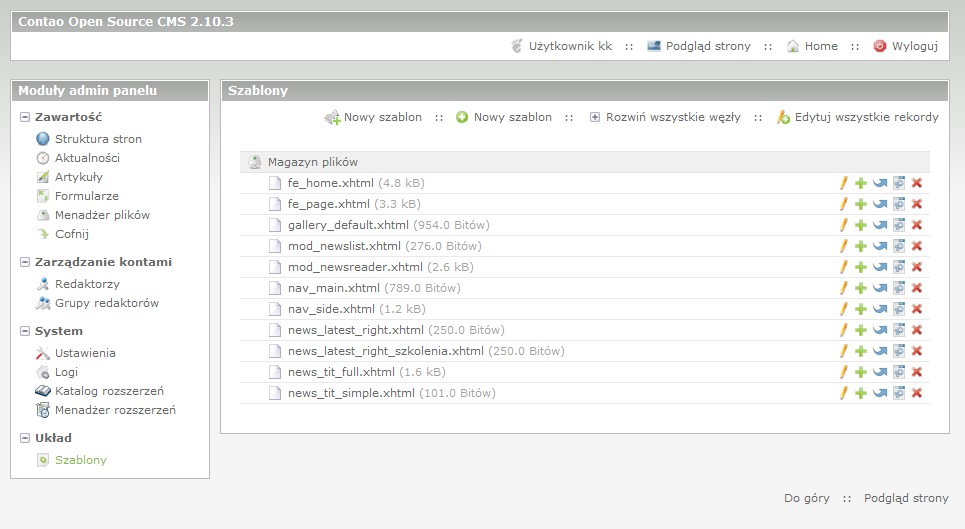Collapse the Zarządzanie kontami section
This screenshot has height=529, width=965.
point(25,262)
